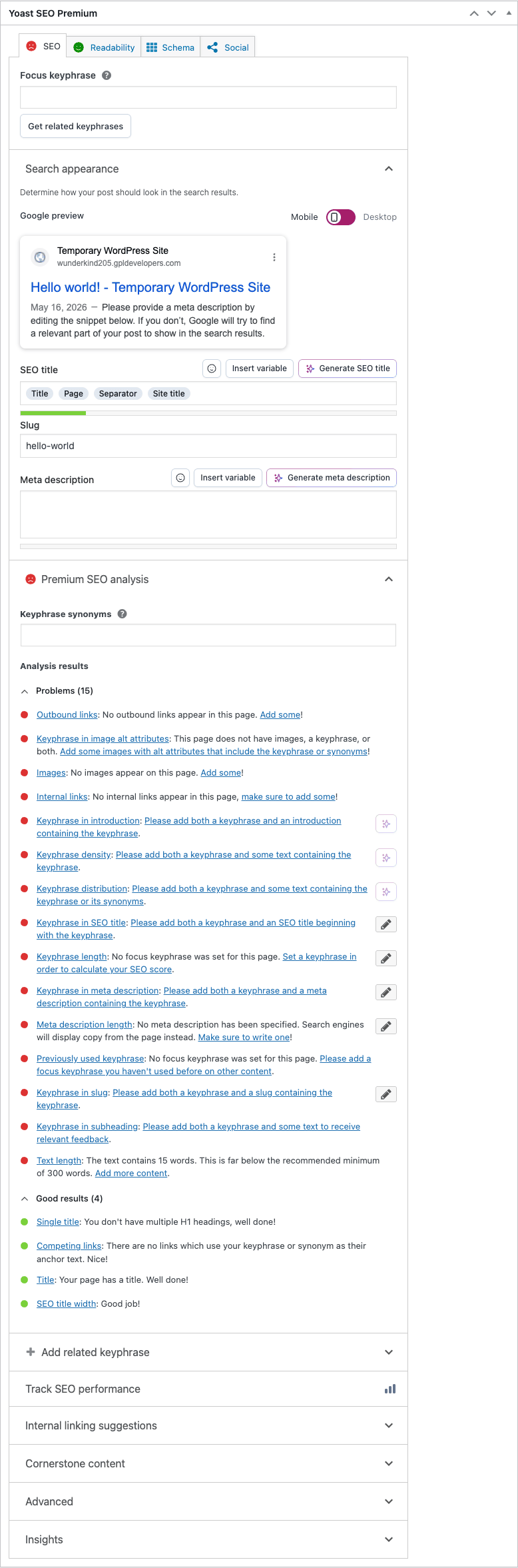Screen dimensions: 518x1568
Task: Click pencil icon for Keyphrase in meta description
Action: click(386, 992)
